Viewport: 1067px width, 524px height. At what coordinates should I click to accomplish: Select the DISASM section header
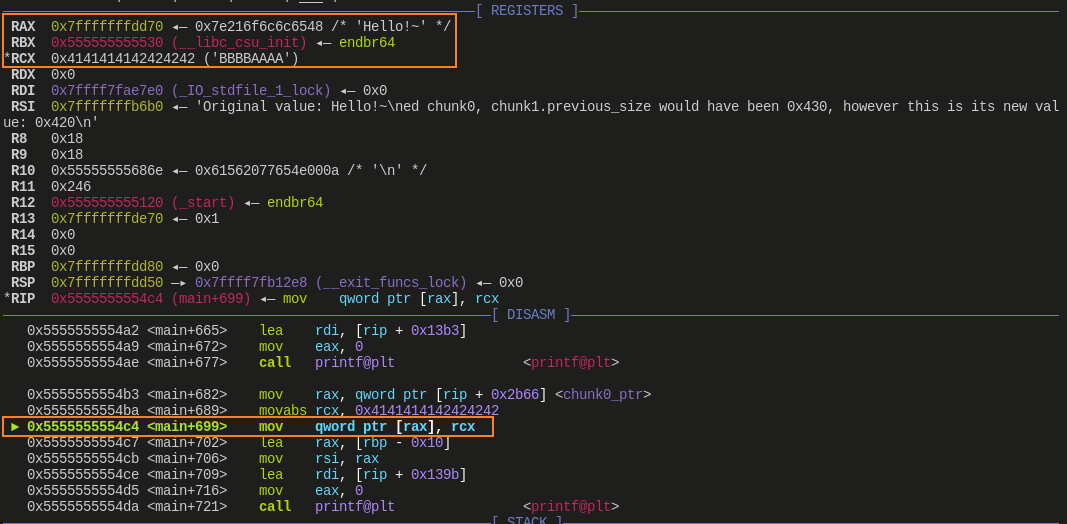coord(530,315)
